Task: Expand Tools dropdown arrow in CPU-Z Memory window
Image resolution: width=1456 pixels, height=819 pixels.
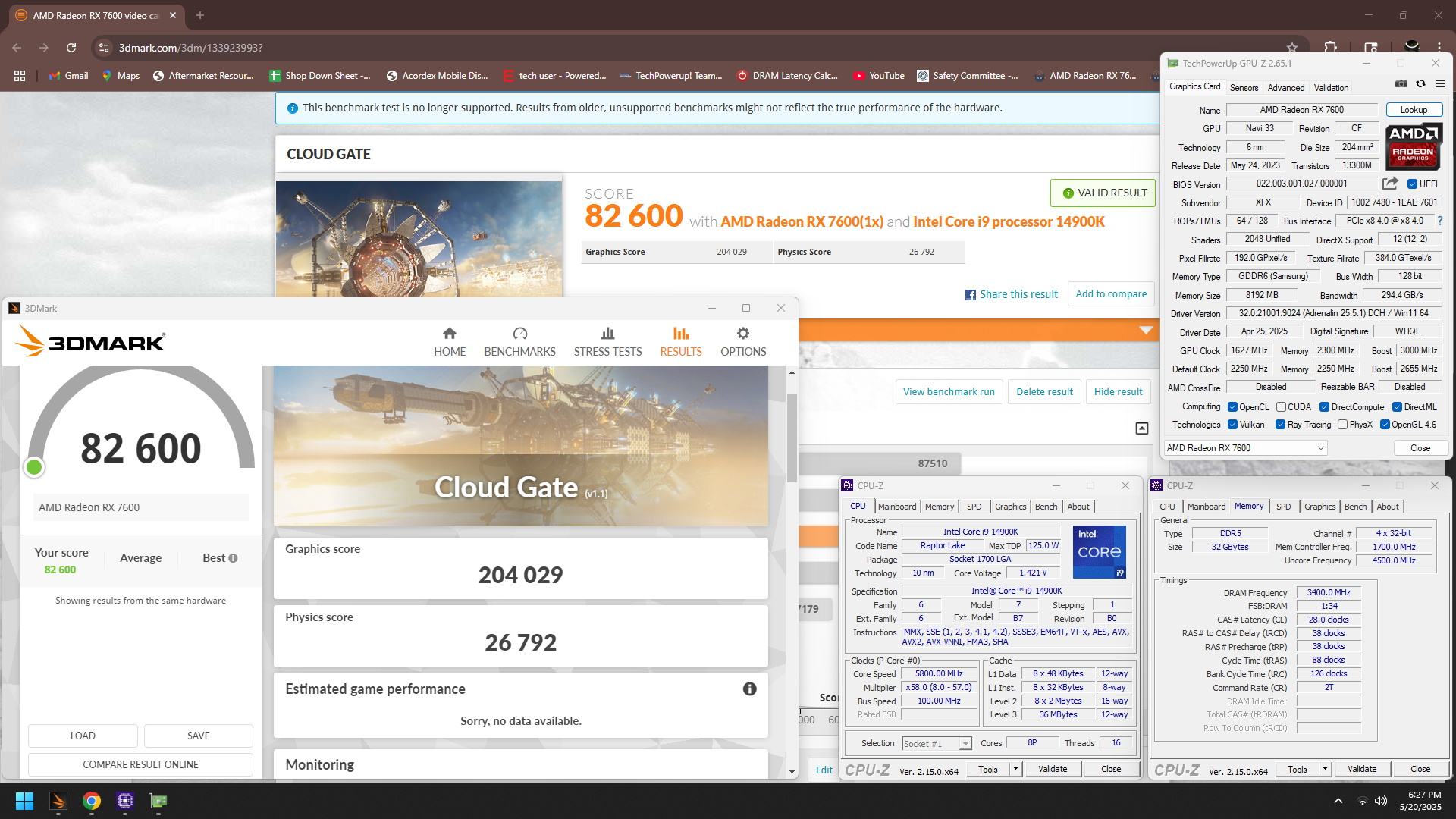Action: click(x=1325, y=769)
